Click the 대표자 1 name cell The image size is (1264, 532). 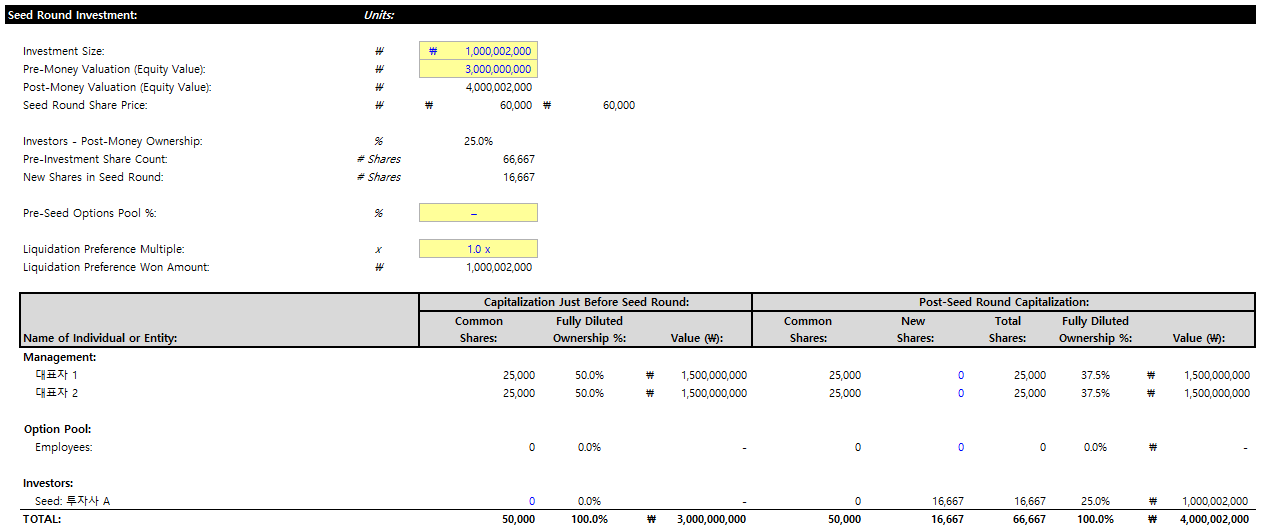tap(56, 375)
